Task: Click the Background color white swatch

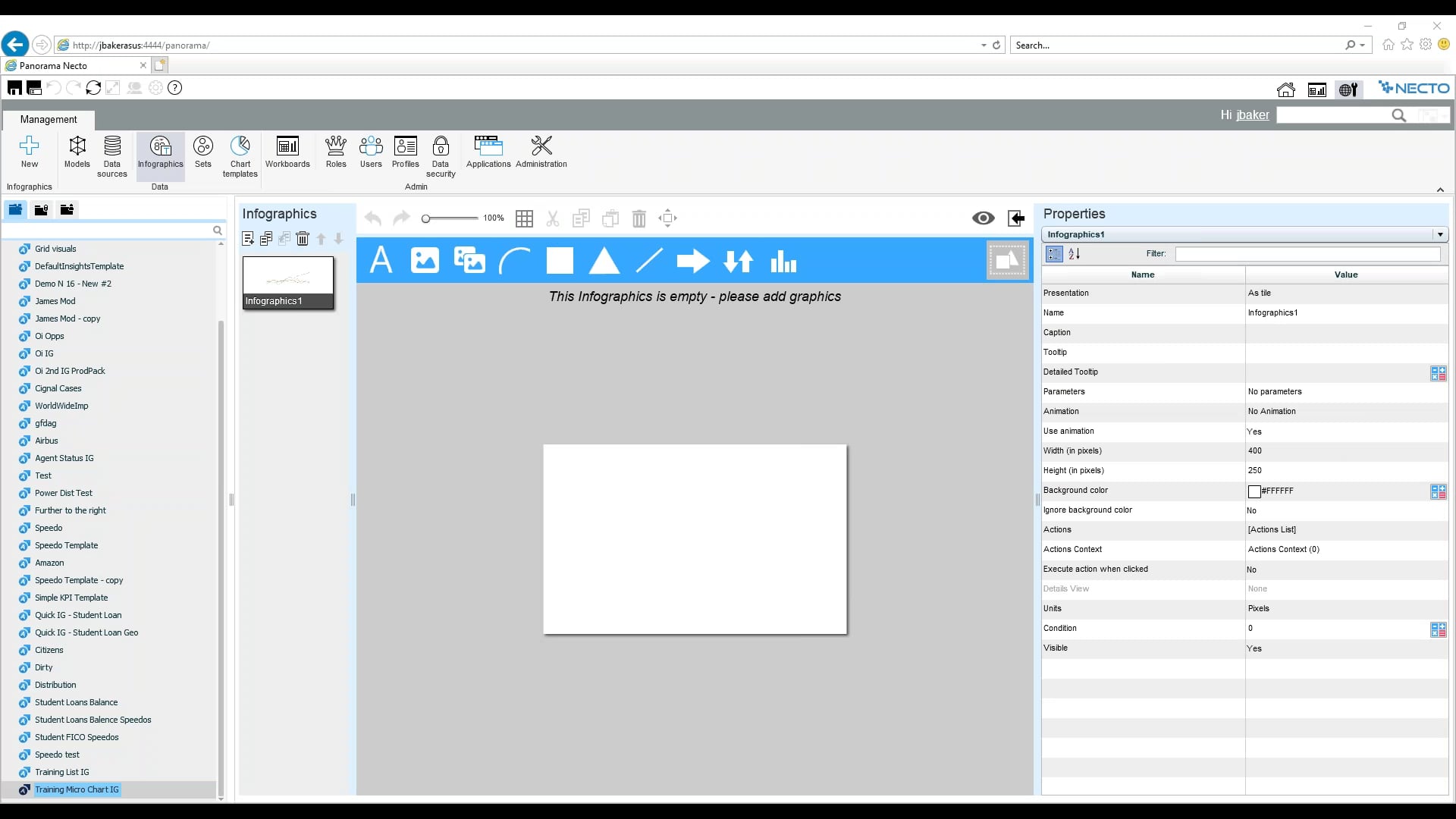Action: pyautogui.click(x=1254, y=491)
